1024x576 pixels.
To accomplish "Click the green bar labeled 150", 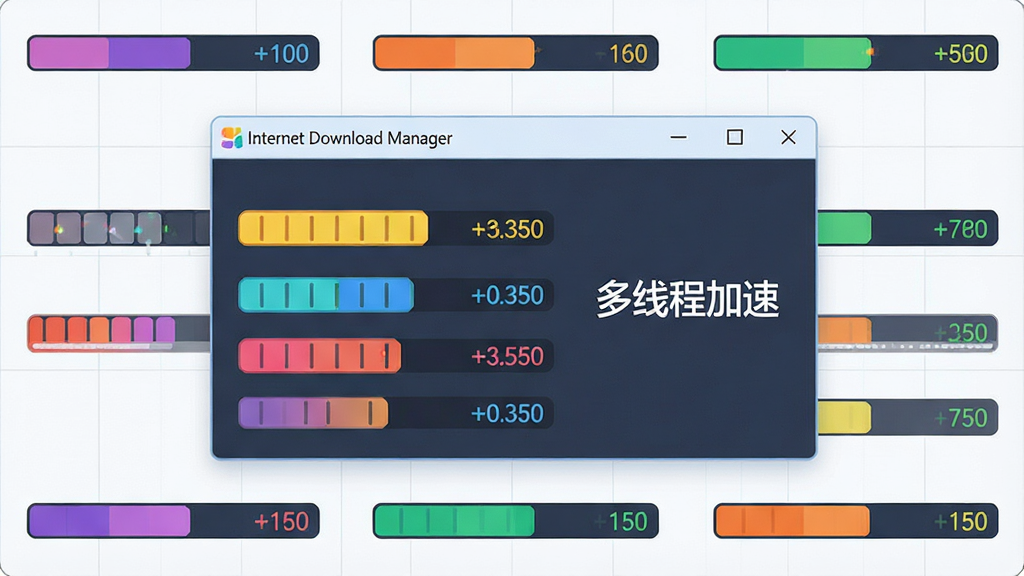I will pyautogui.click(x=455, y=521).
